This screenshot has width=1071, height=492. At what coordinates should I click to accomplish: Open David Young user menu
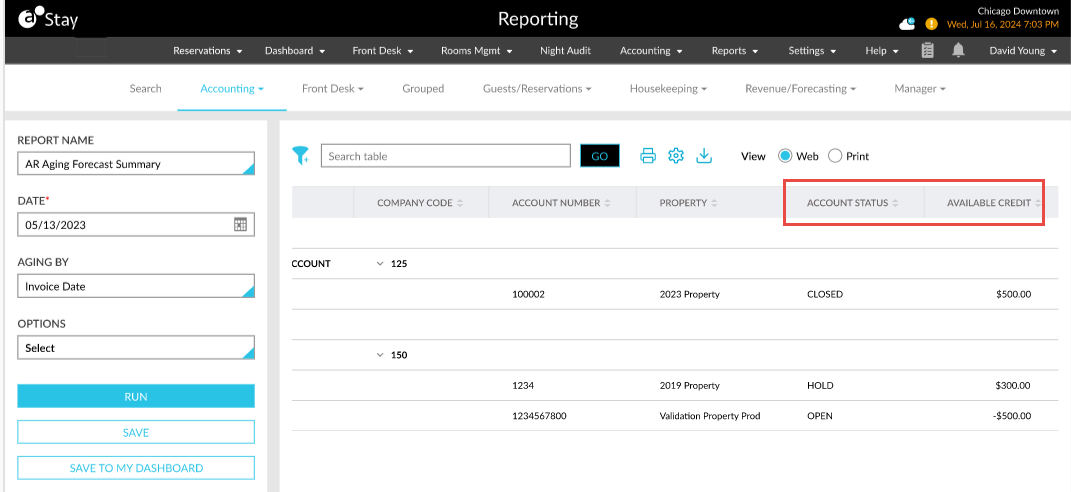pyautogui.click(x=1023, y=51)
